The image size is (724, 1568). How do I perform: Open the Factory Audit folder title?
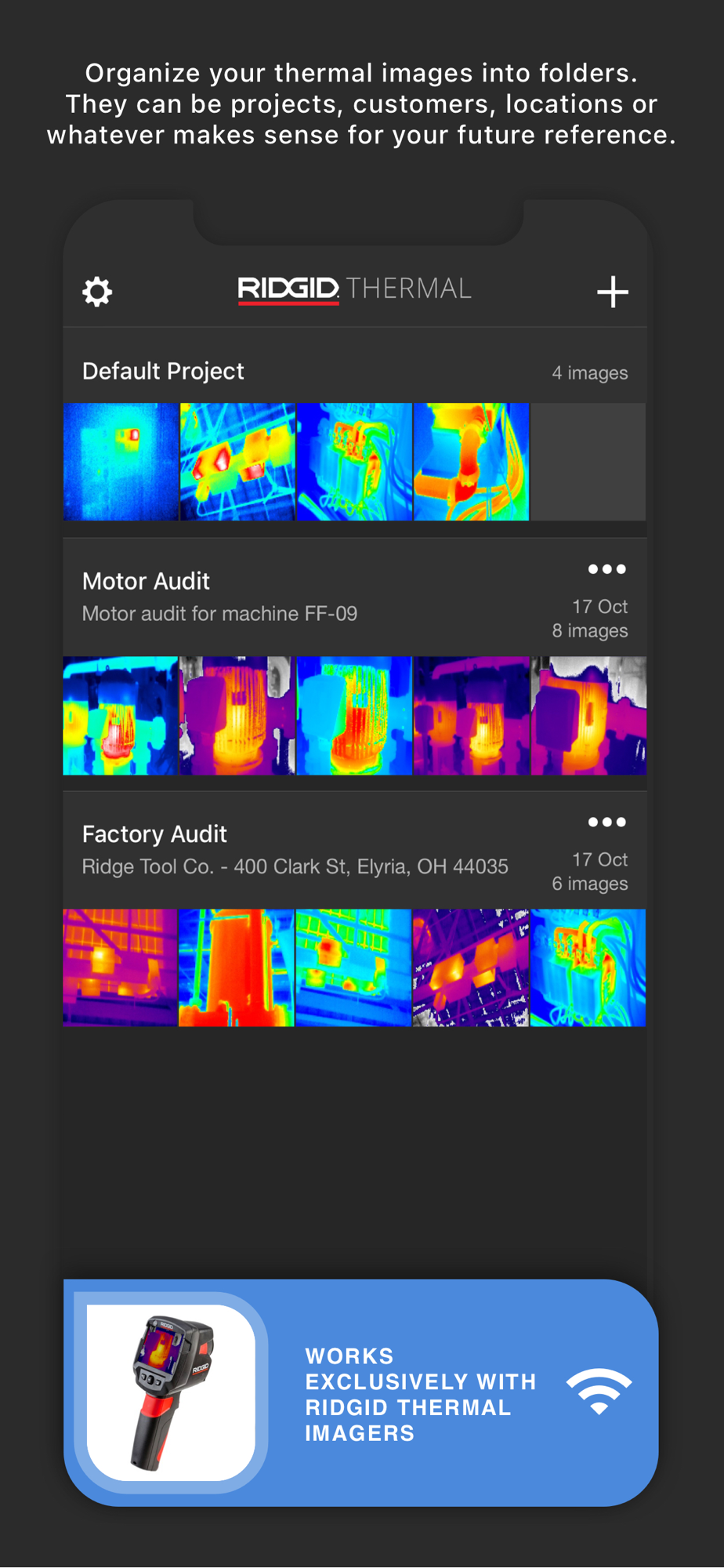point(154,833)
